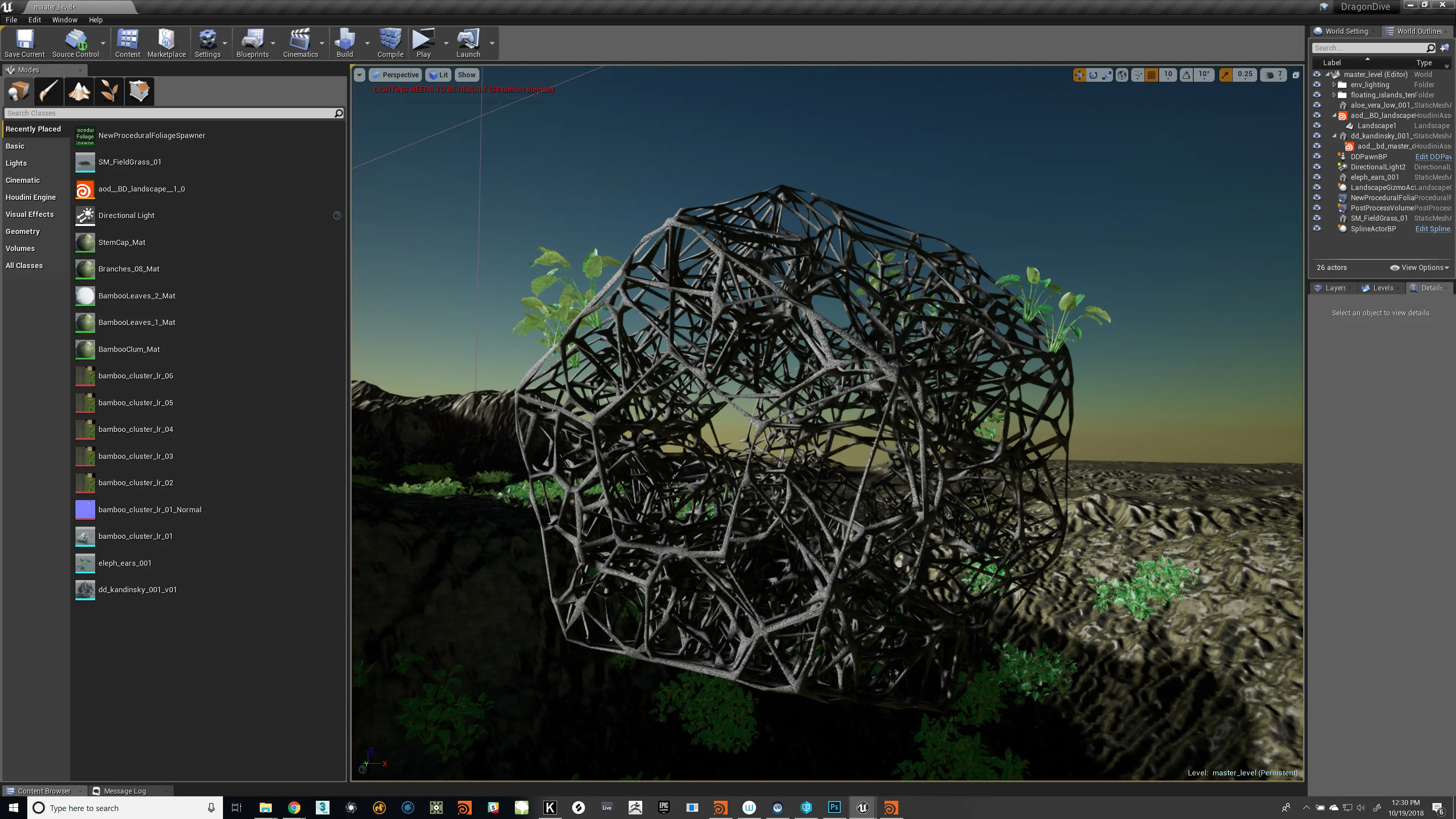Open rotation snap 10° dropdown
Image resolution: width=1456 pixels, height=819 pixels.
(1204, 75)
